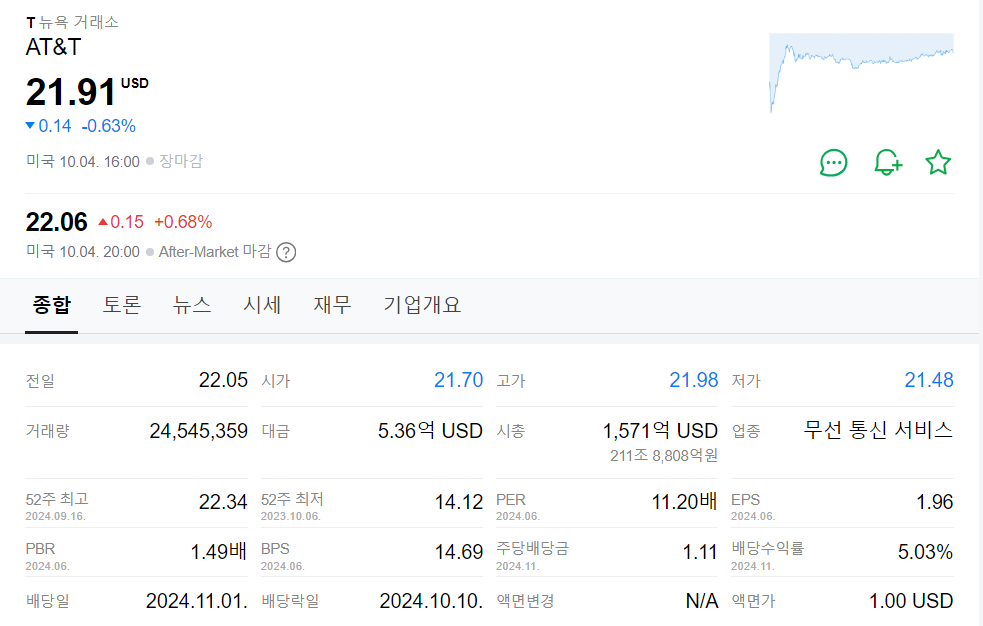Open the 뉴스 tab
983x626 pixels.
(x=192, y=305)
